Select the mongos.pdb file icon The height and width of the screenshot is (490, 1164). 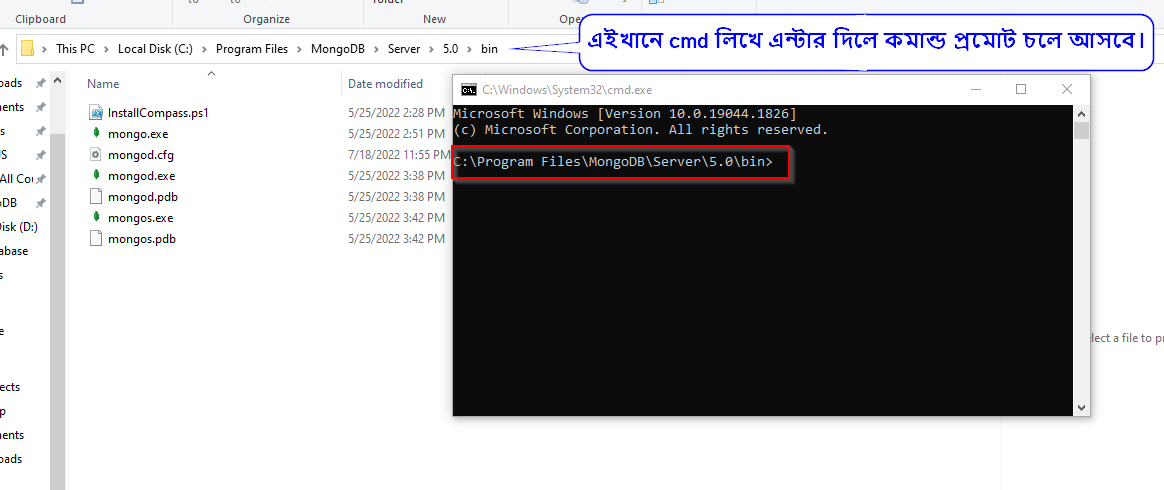click(x=96, y=239)
